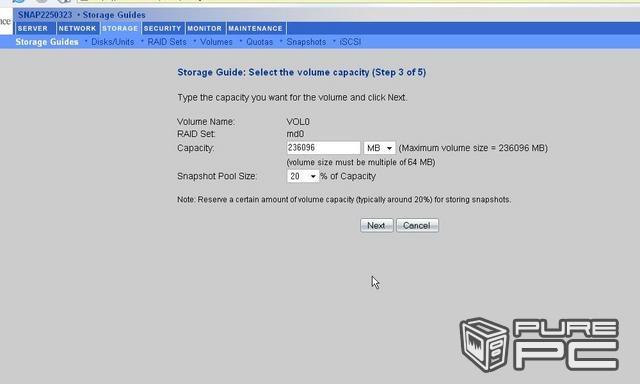Open the Quotas page
Screen dimensions: 640x384
(260, 42)
